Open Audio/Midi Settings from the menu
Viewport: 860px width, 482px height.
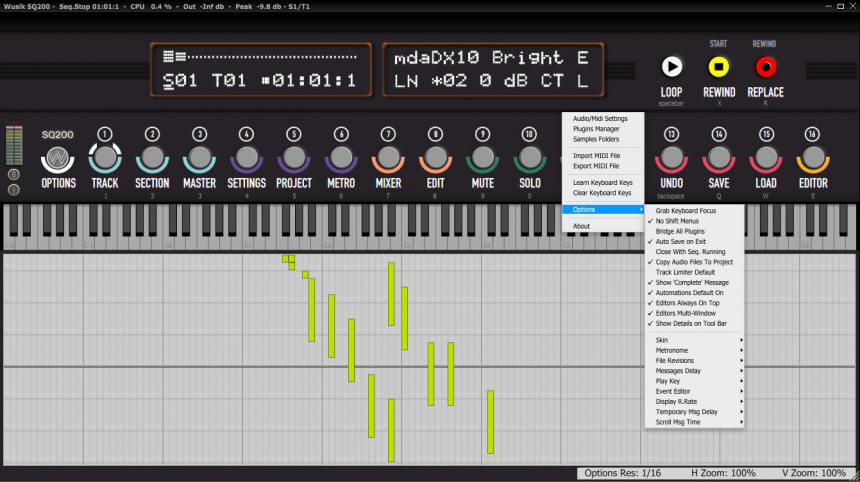click(x=600, y=119)
